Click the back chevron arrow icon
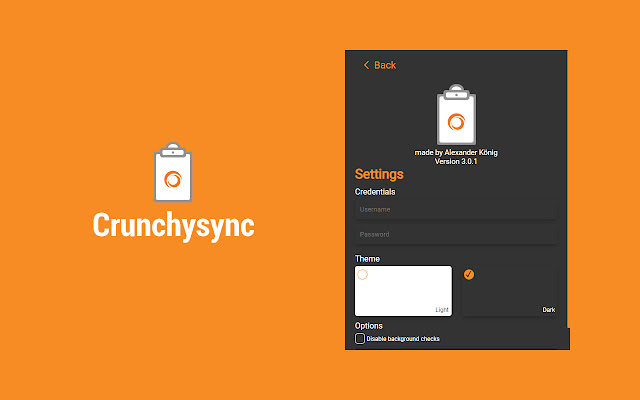Screen dimensions: 640x400 click(x=366, y=65)
